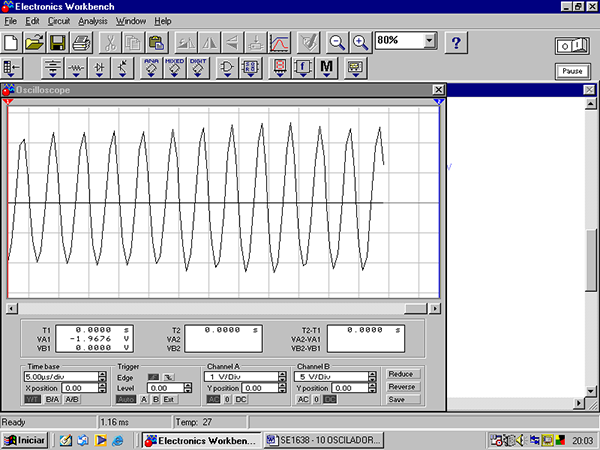600x450 pixels.
Task: Open the Analog ICs parts bin
Action: 151,68
